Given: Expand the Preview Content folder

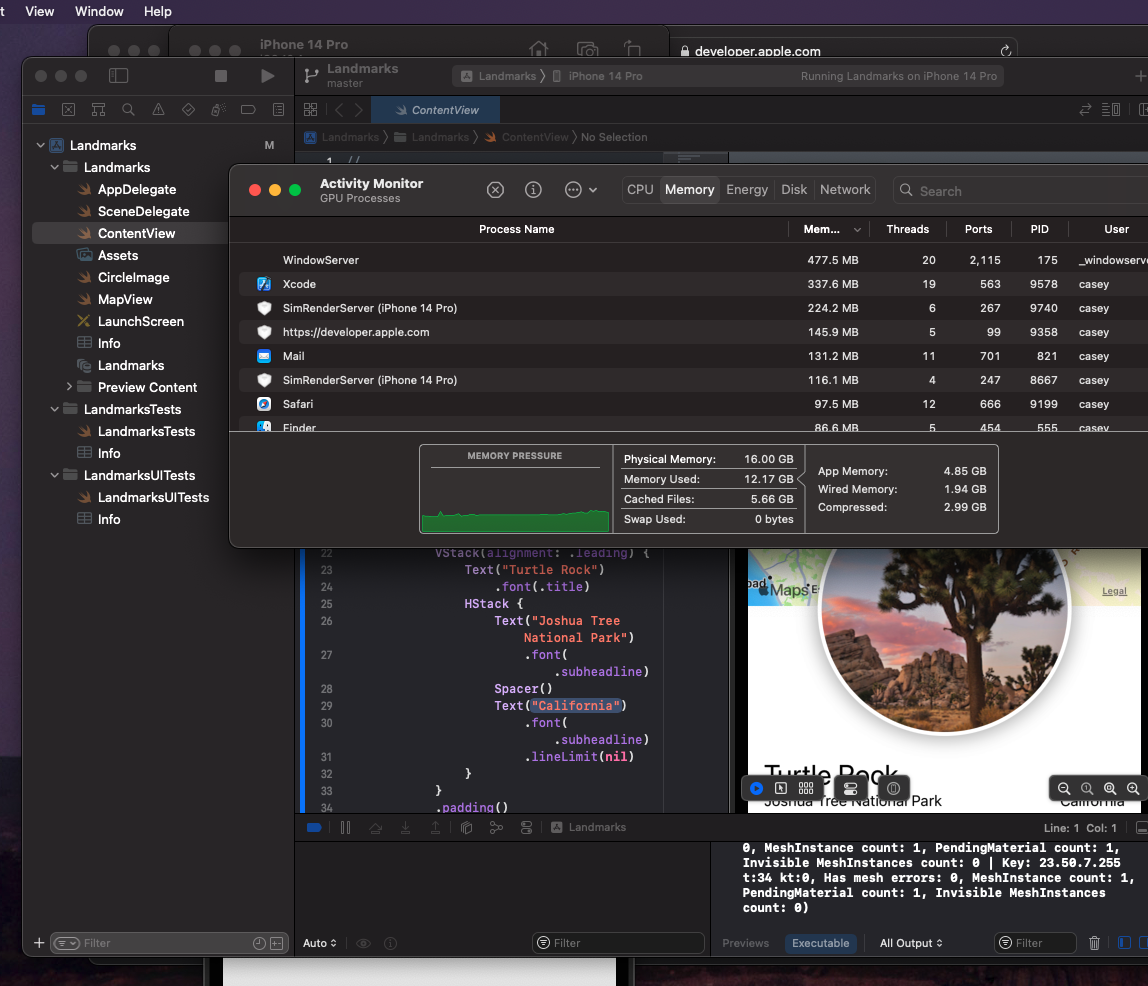Looking at the screenshot, I should (x=69, y=387).
